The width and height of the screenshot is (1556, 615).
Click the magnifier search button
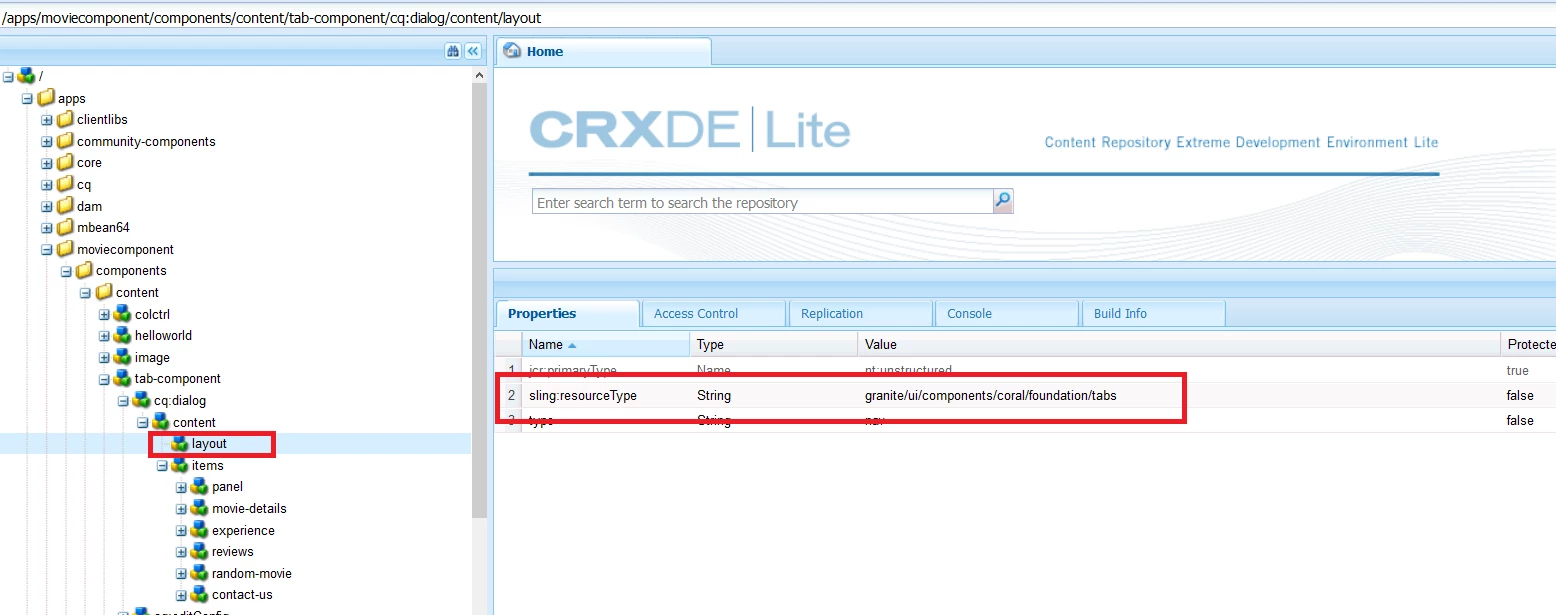coord(1003,201)
